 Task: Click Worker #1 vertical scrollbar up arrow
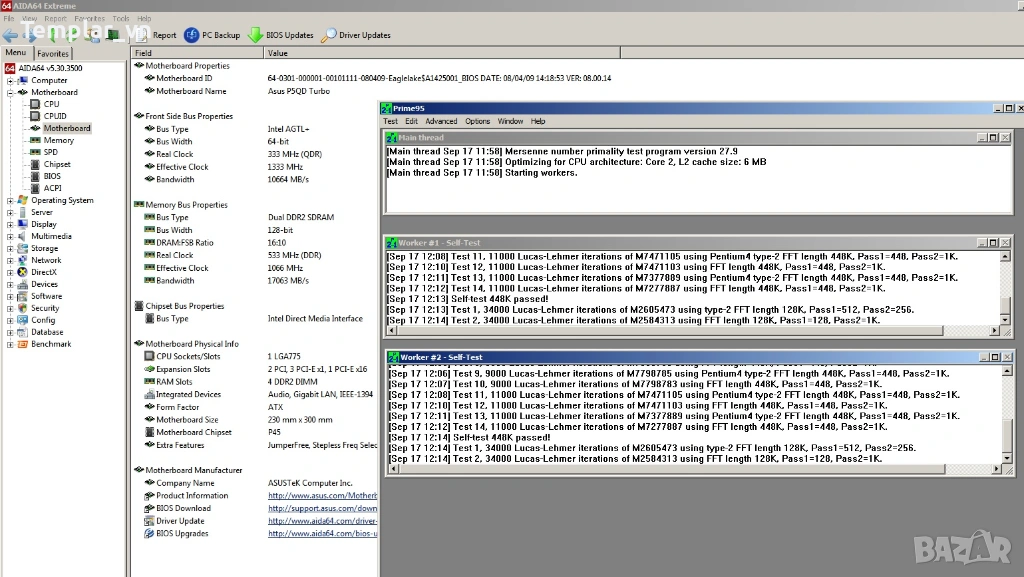pos(1006,257)
